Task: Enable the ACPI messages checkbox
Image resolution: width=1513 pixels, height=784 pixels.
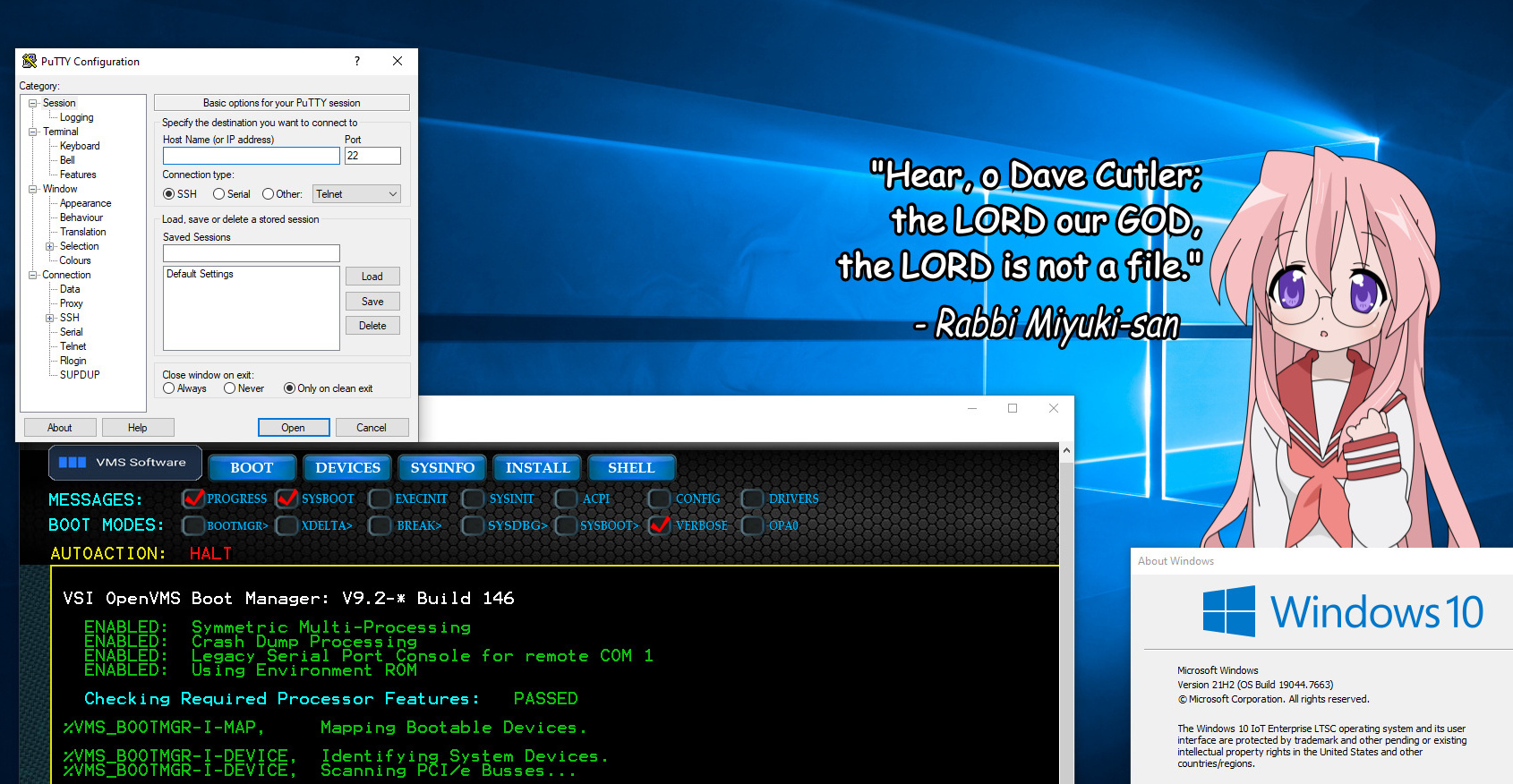Action: tap(566, 499)
